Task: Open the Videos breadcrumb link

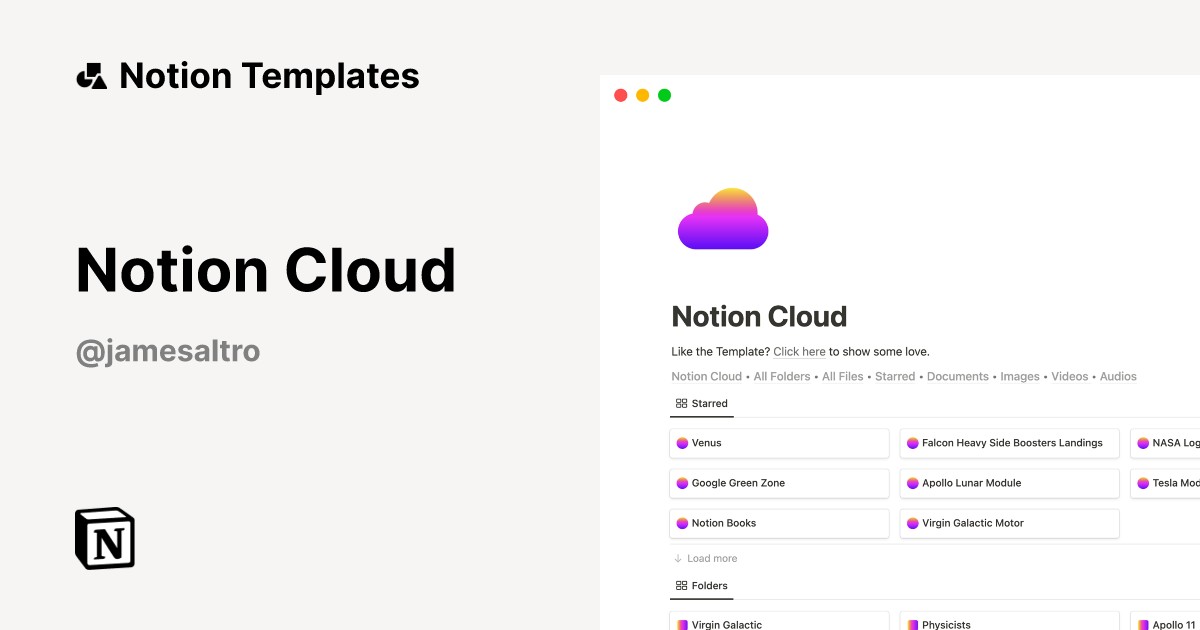Action: point(1069,376)
